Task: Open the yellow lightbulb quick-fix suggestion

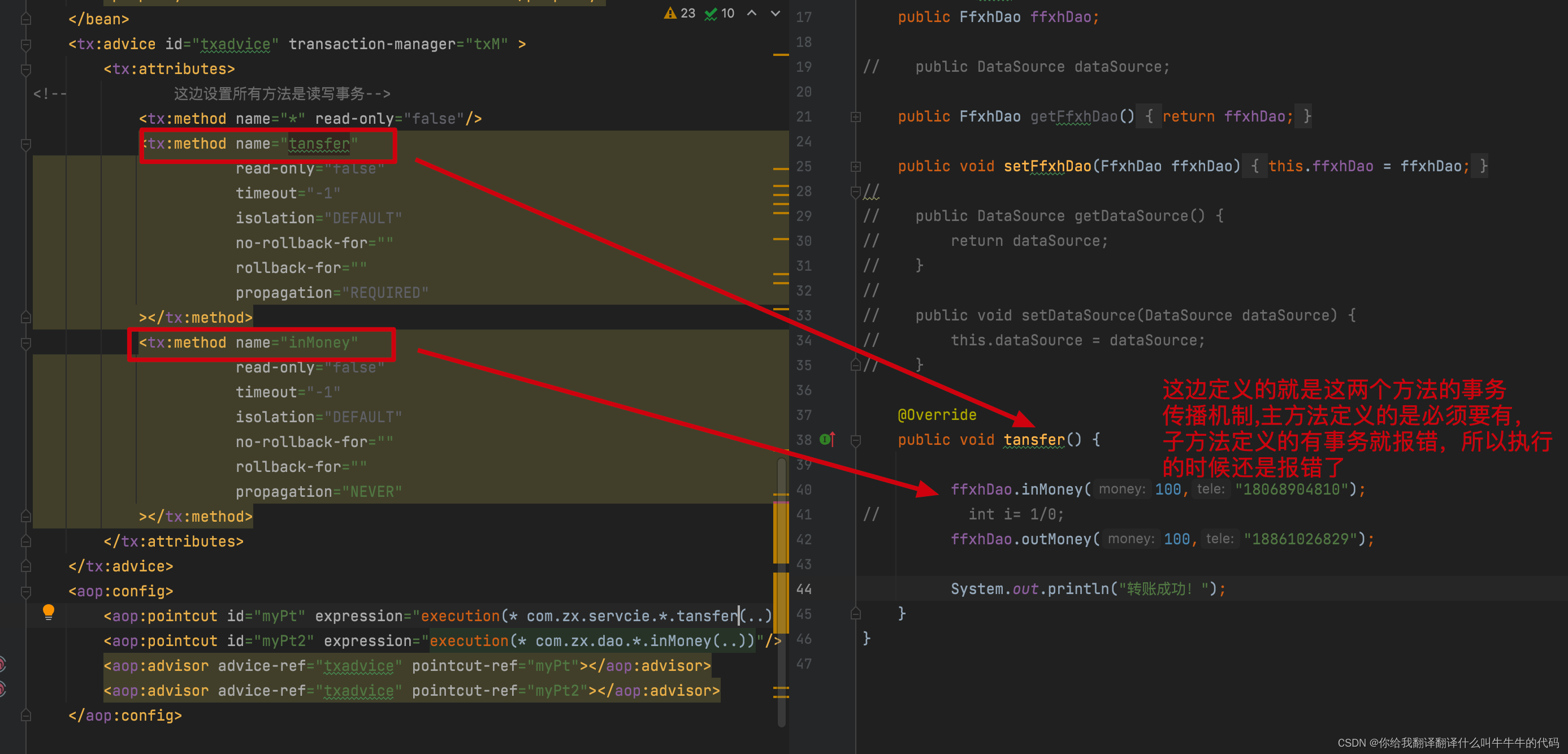Action: pyautogui.click(x=49, y=612)
